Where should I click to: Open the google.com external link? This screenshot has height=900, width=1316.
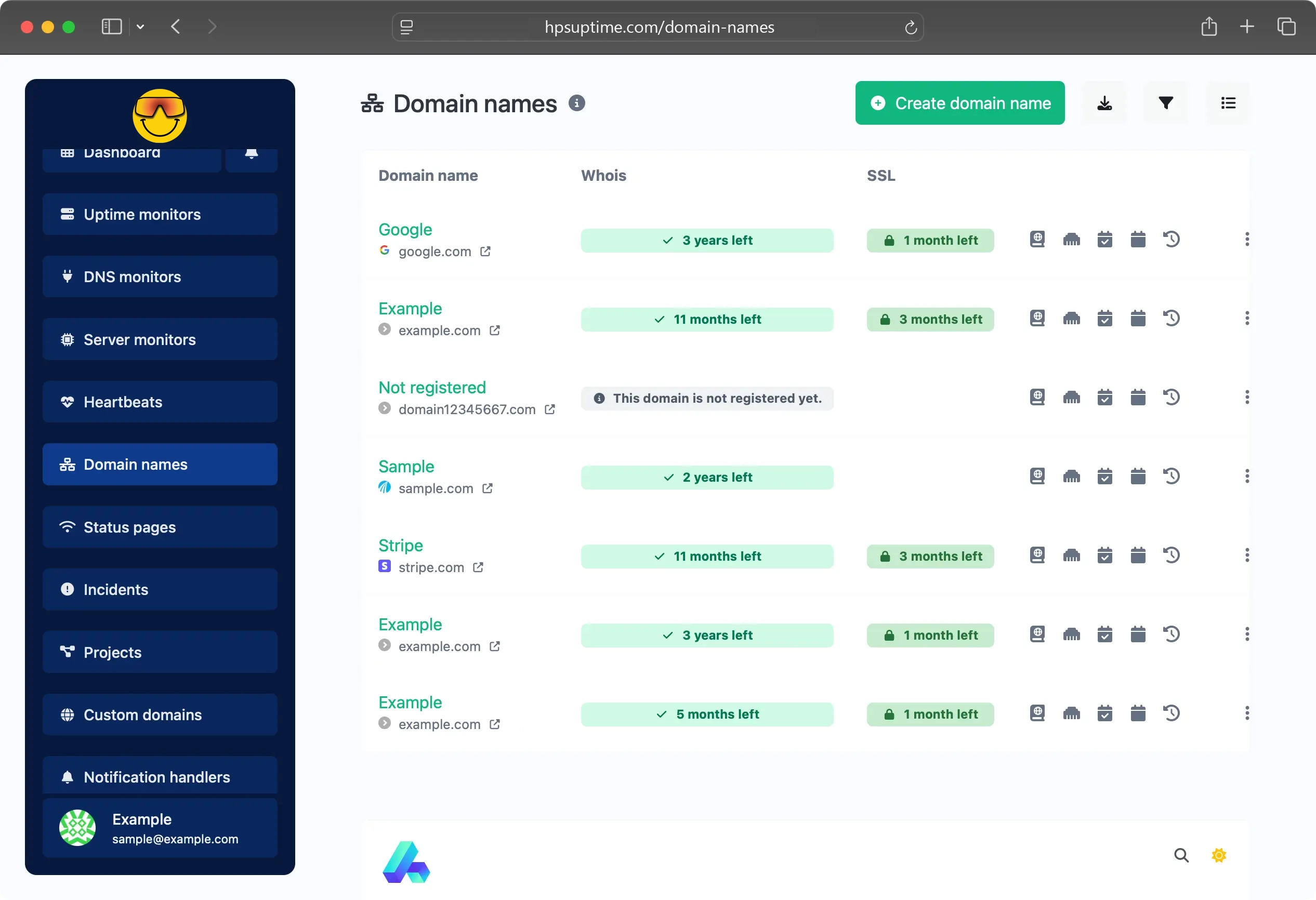tap(486, 252)
